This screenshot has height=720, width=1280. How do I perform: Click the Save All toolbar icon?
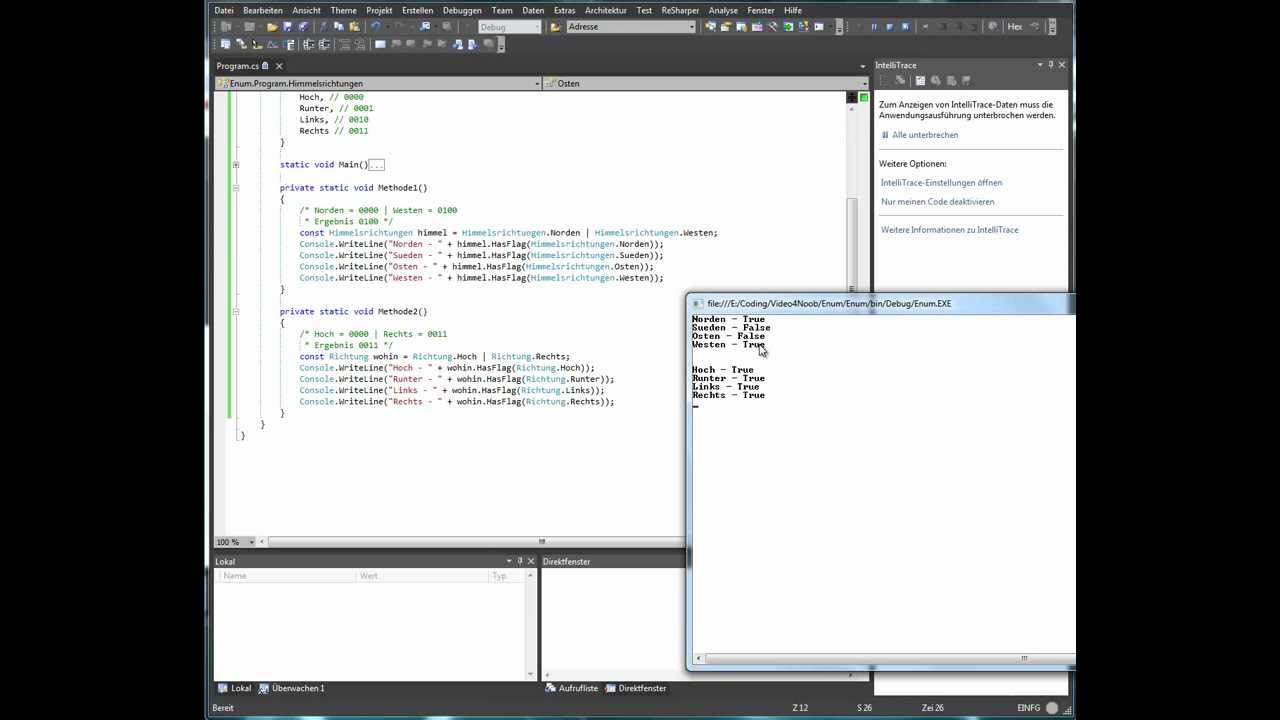click(x=303, y=27)
